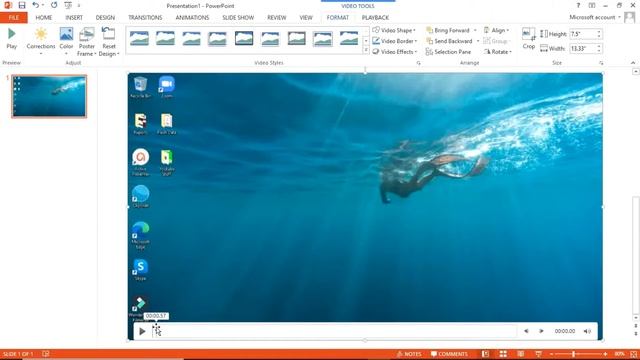Click Bring Forward
The image size is (640, 360).
click(x=448, y=30)
